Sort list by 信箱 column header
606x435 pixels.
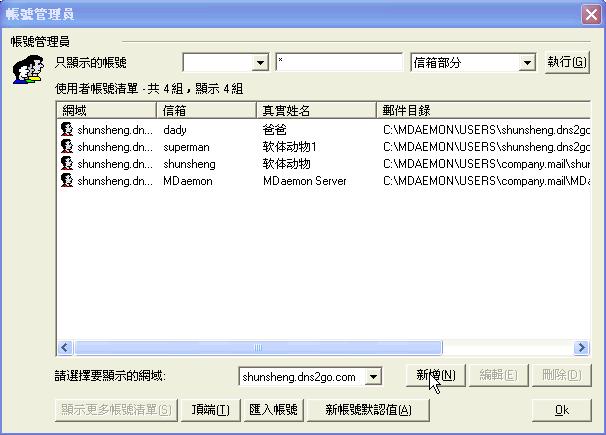[206, 110]
